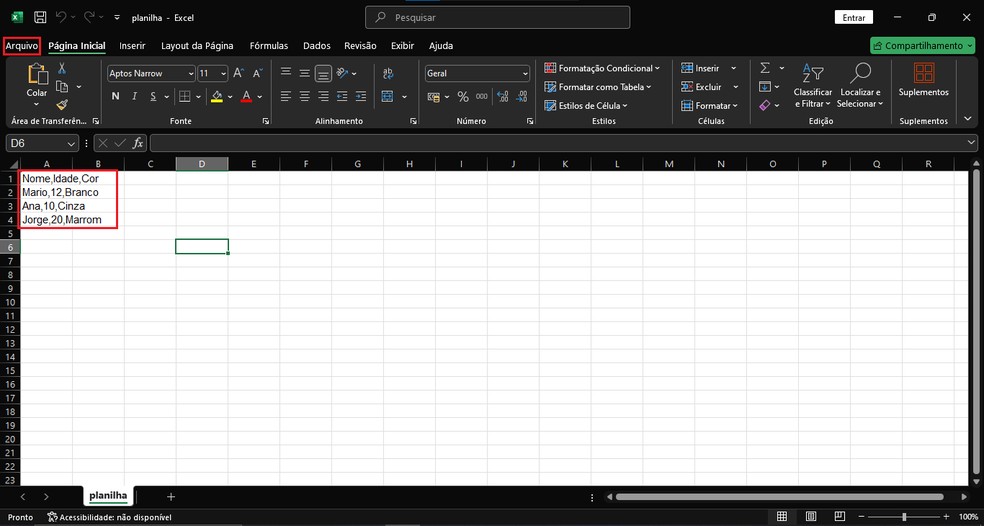
Task: Click the Entrar sign-in button
Action: [853, 18]
